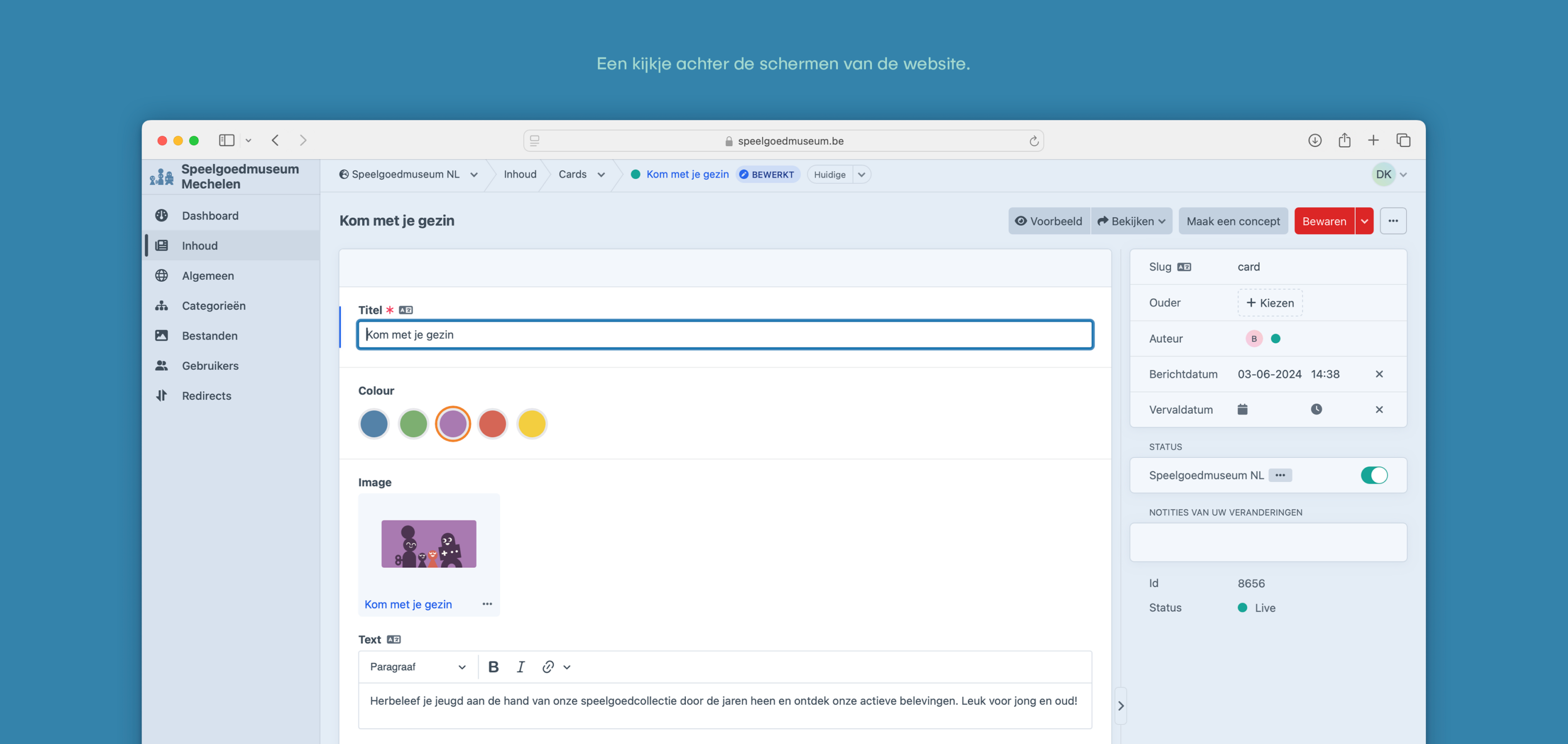
Task: Clear the Vervaldatum field
Action: (1379, 410)
